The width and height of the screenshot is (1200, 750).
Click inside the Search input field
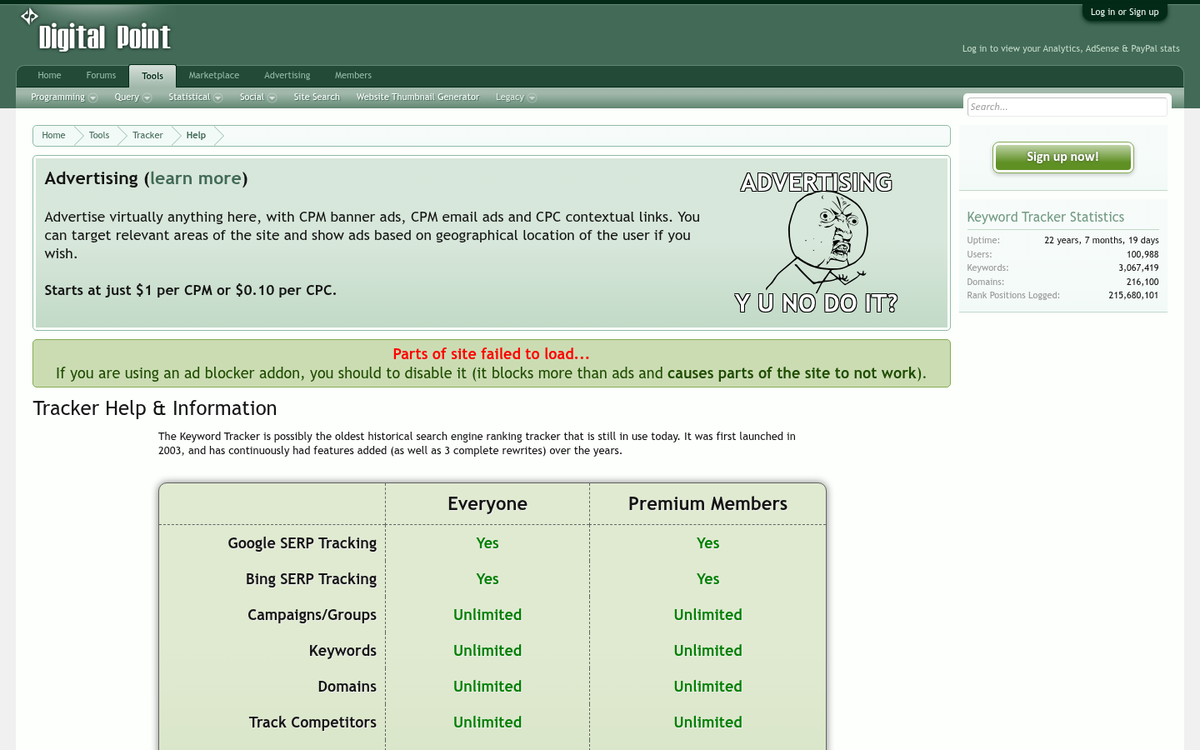click(1066, 106)
